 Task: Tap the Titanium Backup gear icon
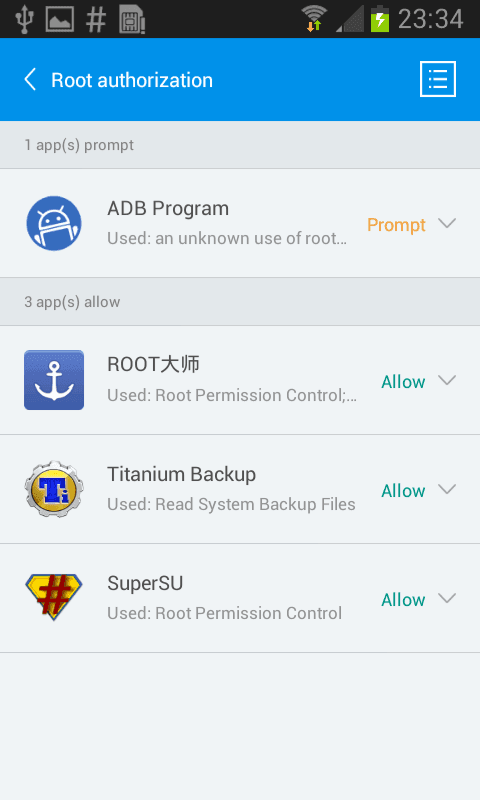click(54, 489)
